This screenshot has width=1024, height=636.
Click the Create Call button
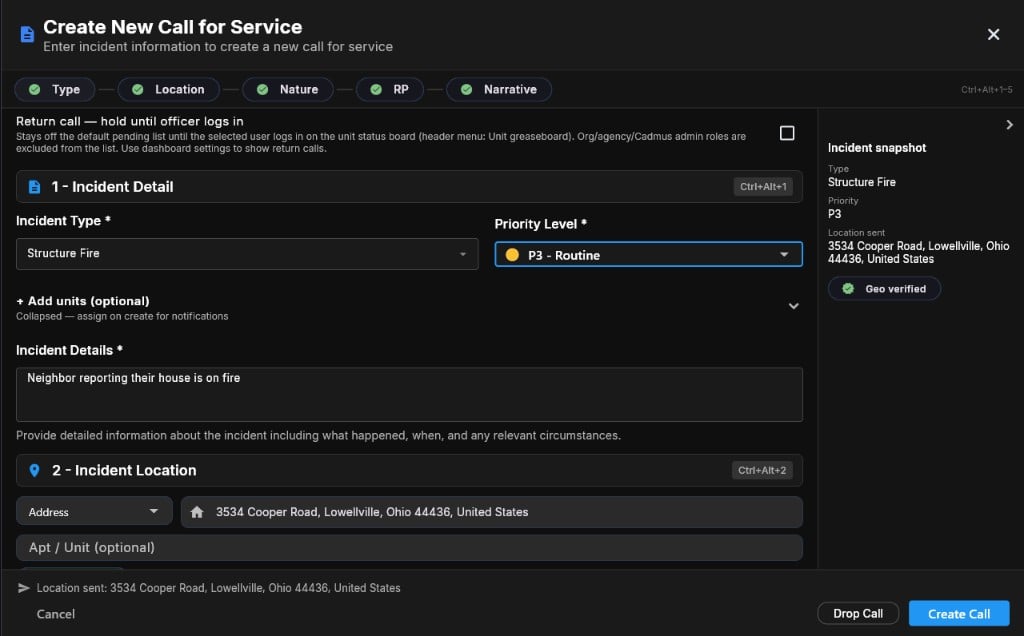(x=959, y=614)
